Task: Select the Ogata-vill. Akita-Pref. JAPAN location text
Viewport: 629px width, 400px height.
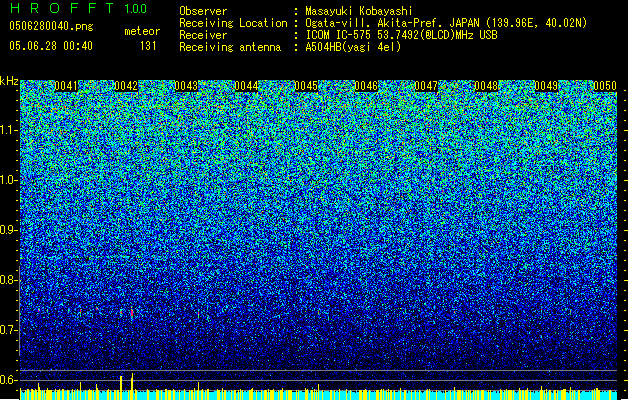Action: (x=446, y=23)
